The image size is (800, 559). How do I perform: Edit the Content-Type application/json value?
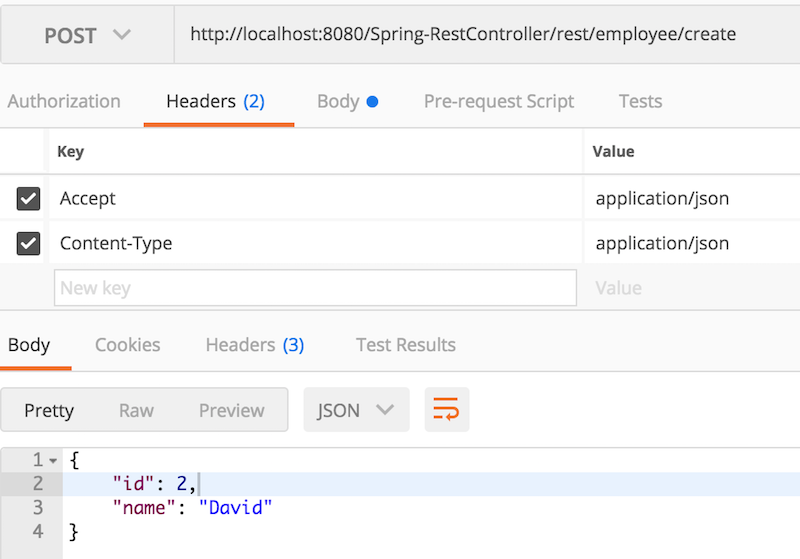pyautogui.click(x=692, y=243)
